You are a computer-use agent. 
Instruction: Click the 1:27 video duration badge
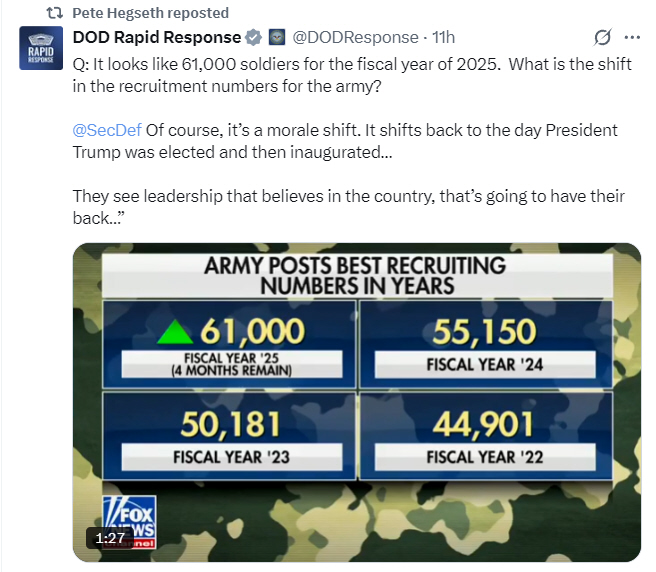110,538
